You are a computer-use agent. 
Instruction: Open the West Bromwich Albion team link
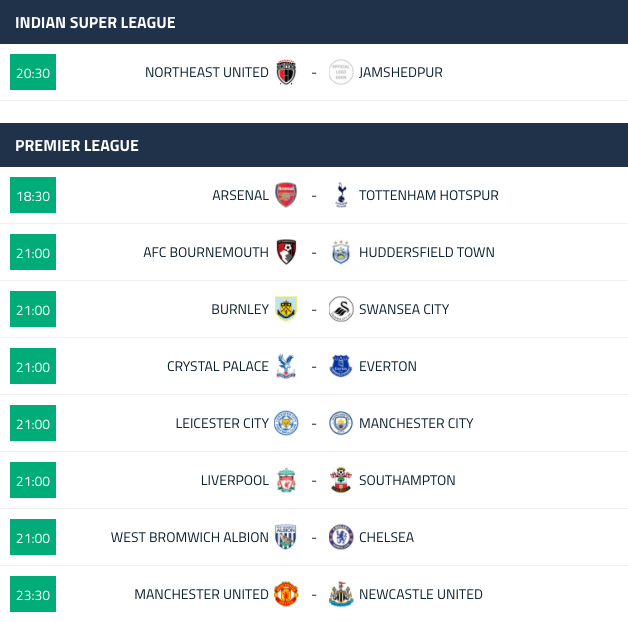pyautogui.click(x=189, y=537)
